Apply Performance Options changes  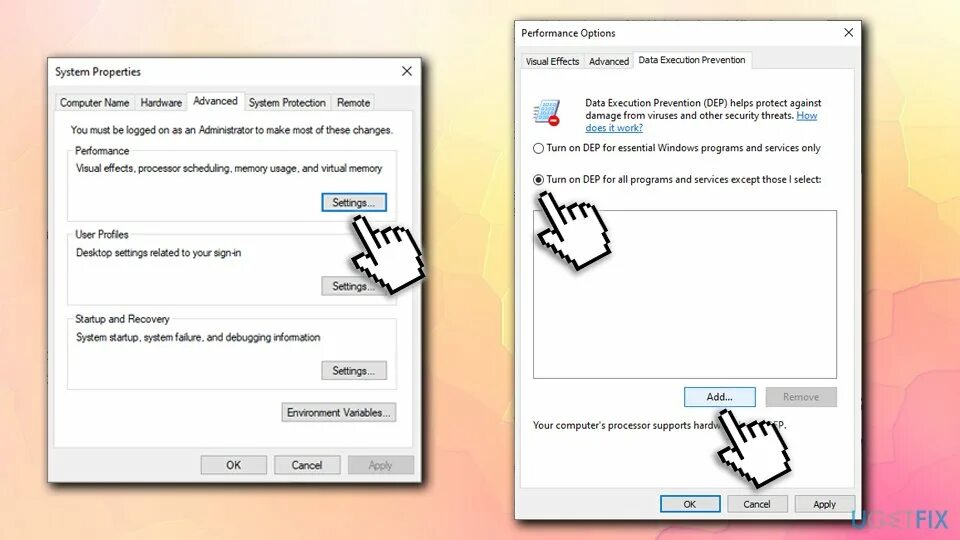tap(824, 504)
